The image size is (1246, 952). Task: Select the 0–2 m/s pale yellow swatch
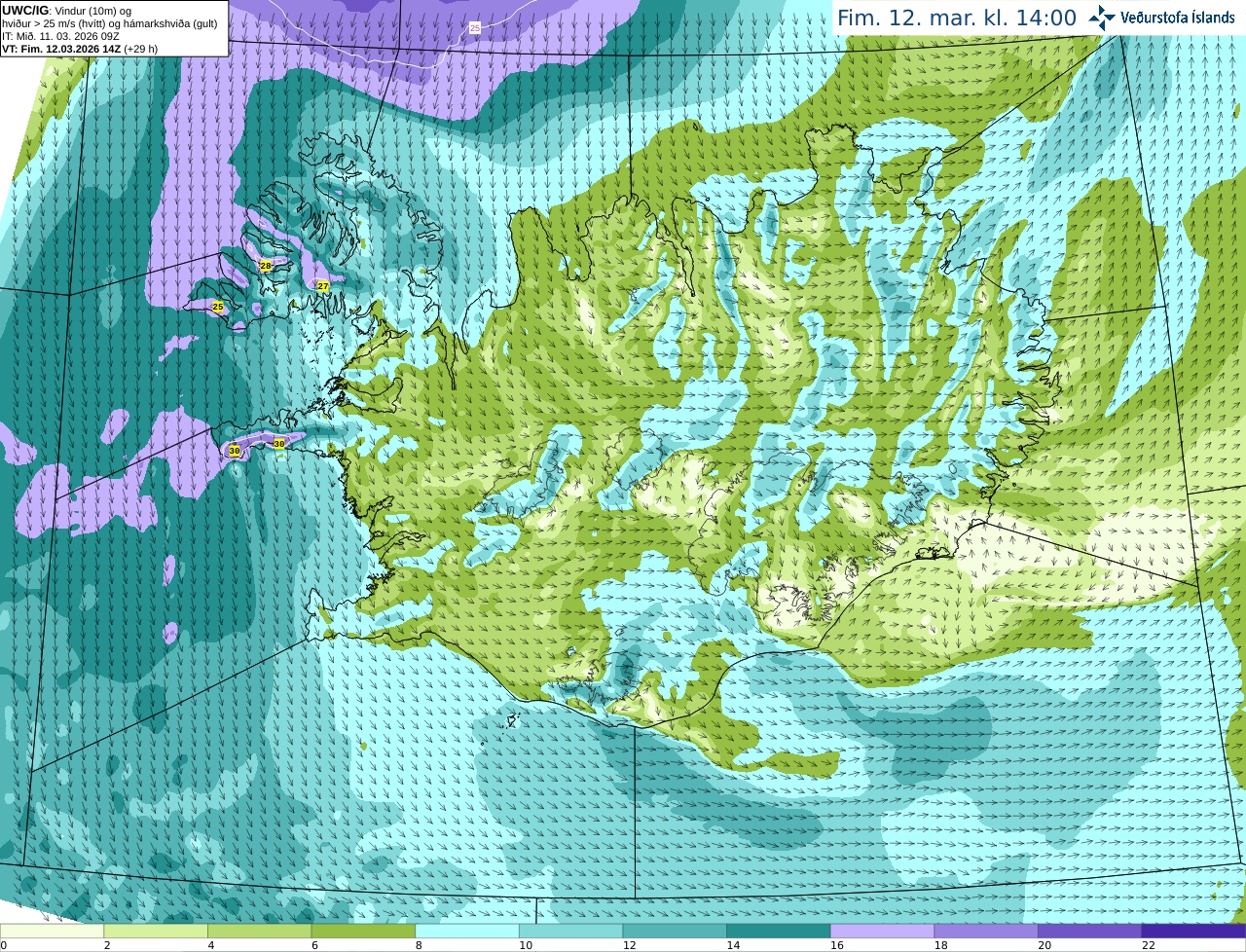click(52, 932)
